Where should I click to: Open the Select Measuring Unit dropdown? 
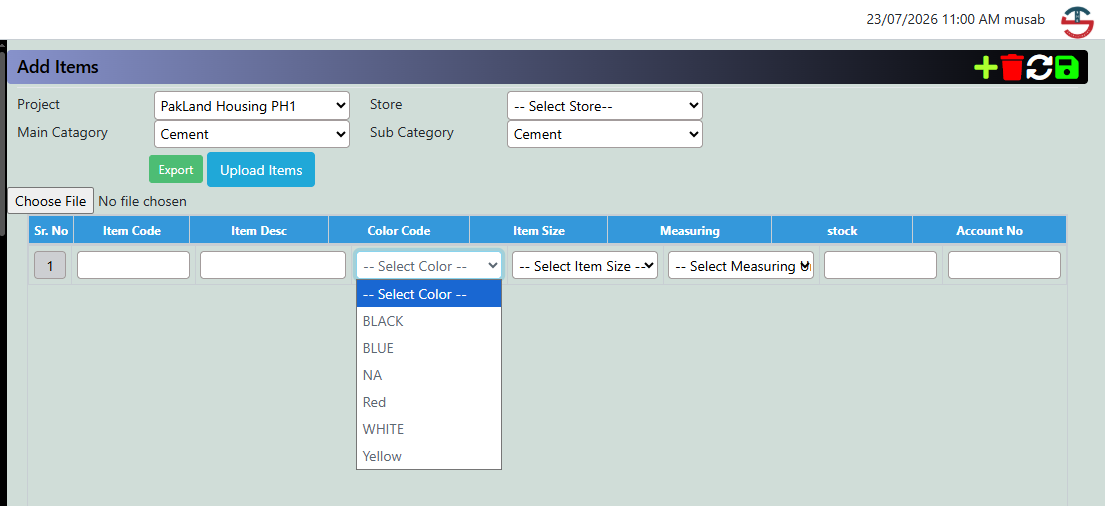(741, 266)
